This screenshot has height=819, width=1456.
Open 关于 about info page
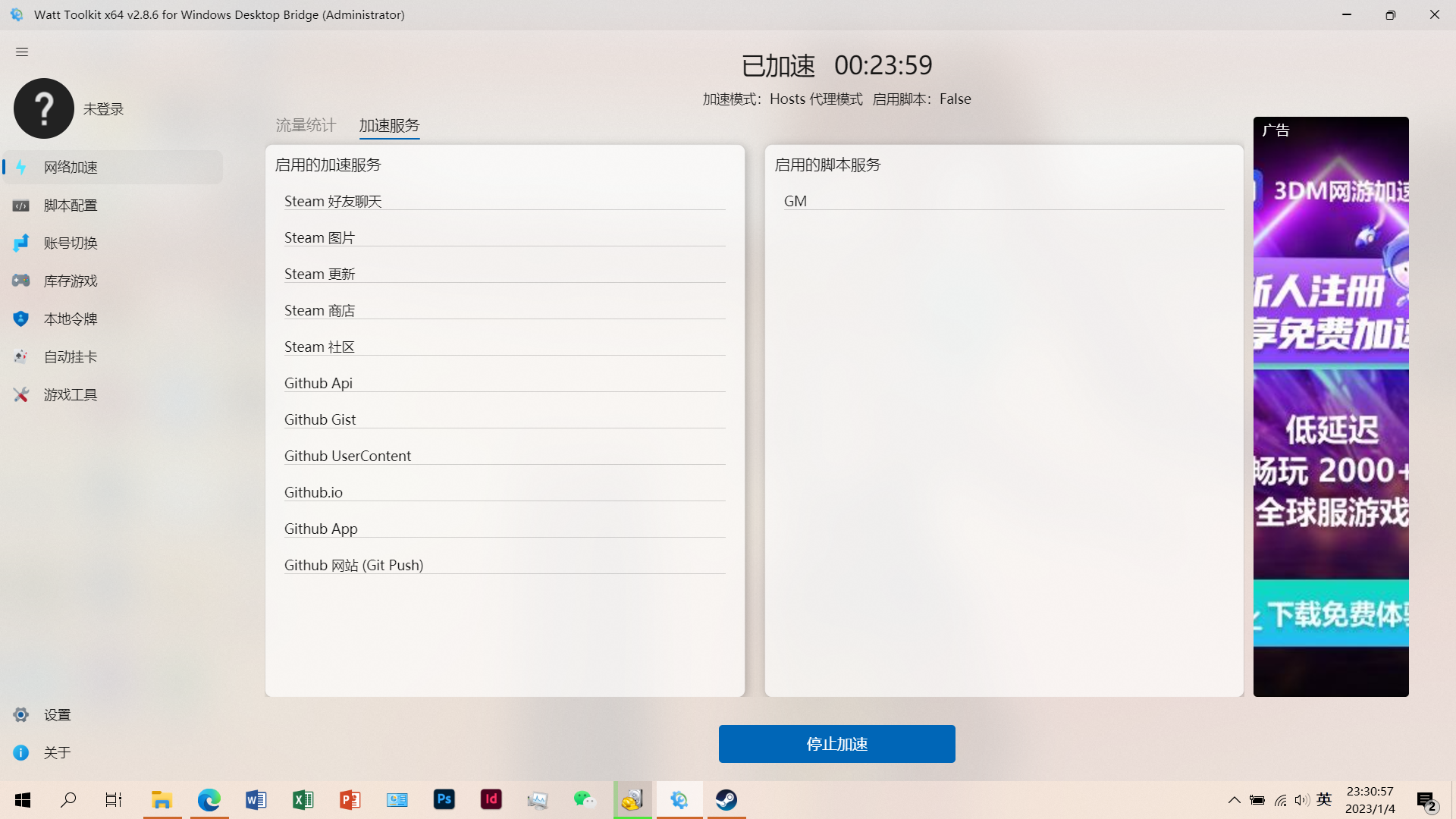[57, 752]
